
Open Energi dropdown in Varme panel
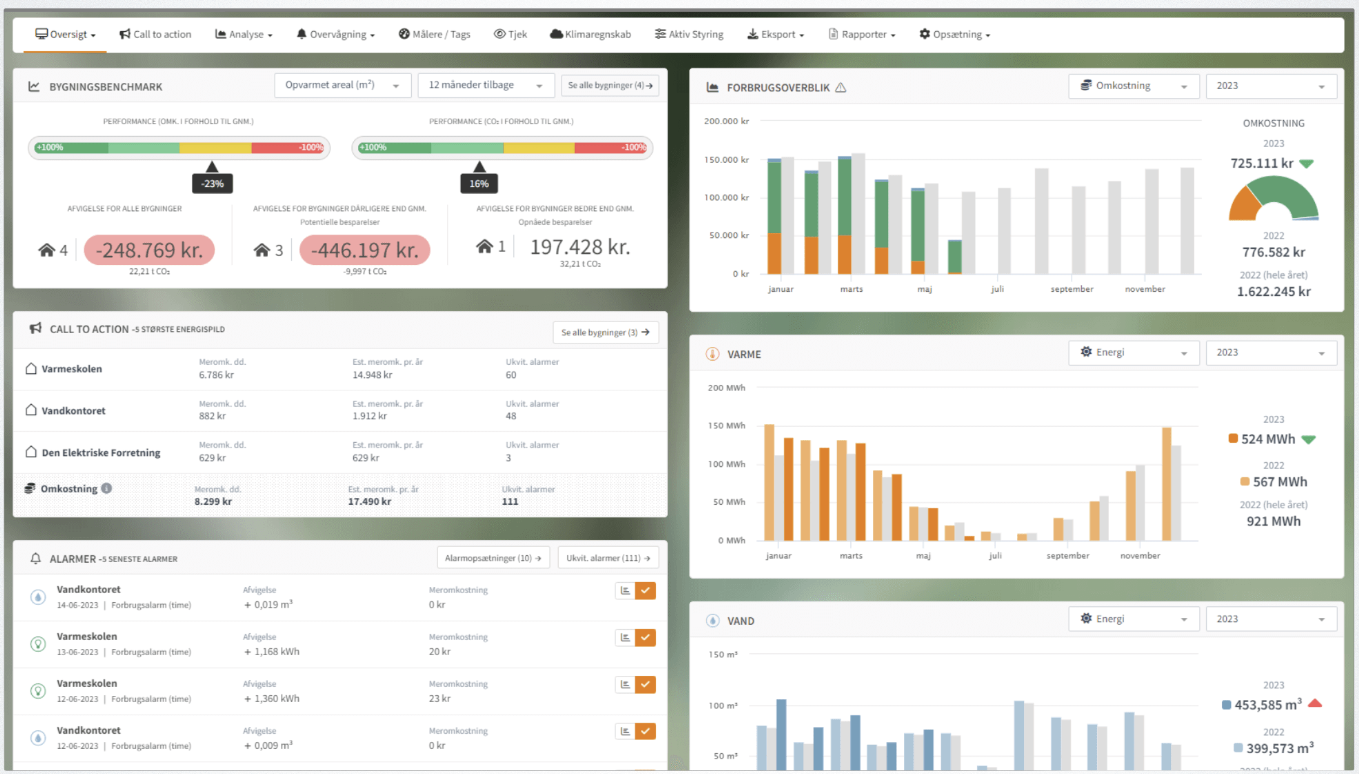tap(1133, 353)
